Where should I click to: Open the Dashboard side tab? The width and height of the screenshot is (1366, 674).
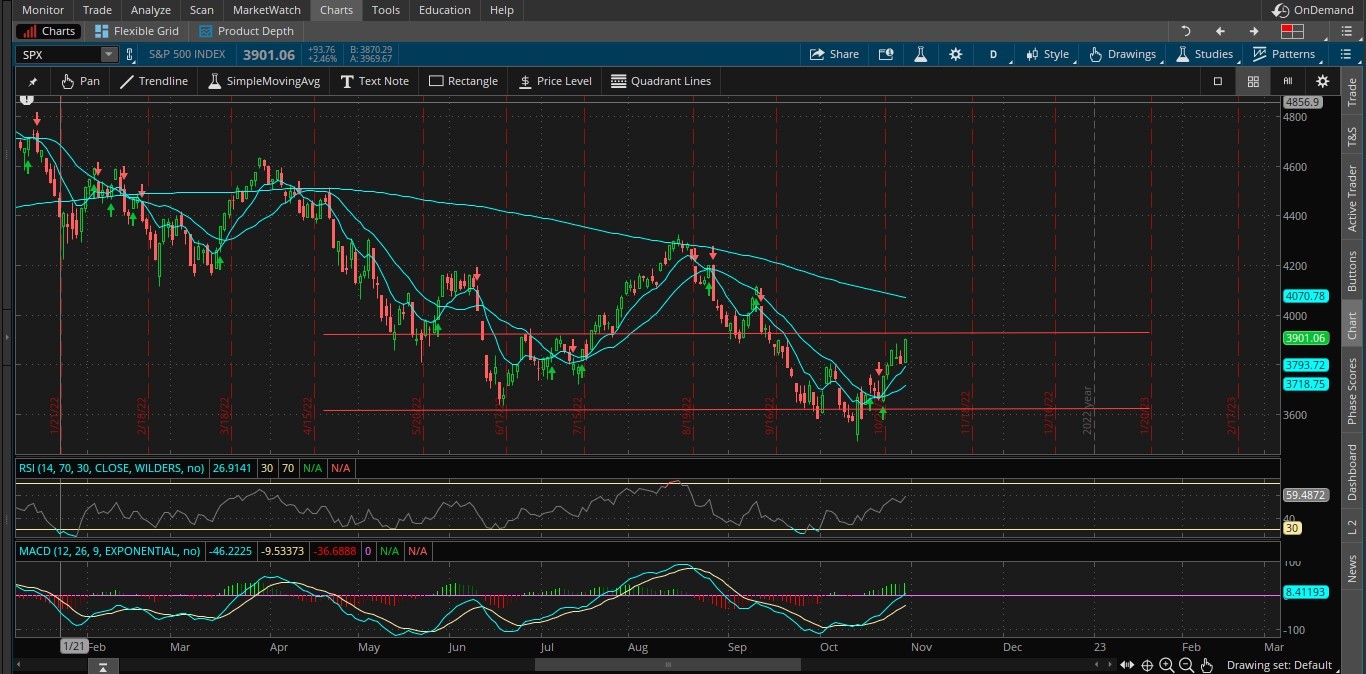[x=1353, y=472]
